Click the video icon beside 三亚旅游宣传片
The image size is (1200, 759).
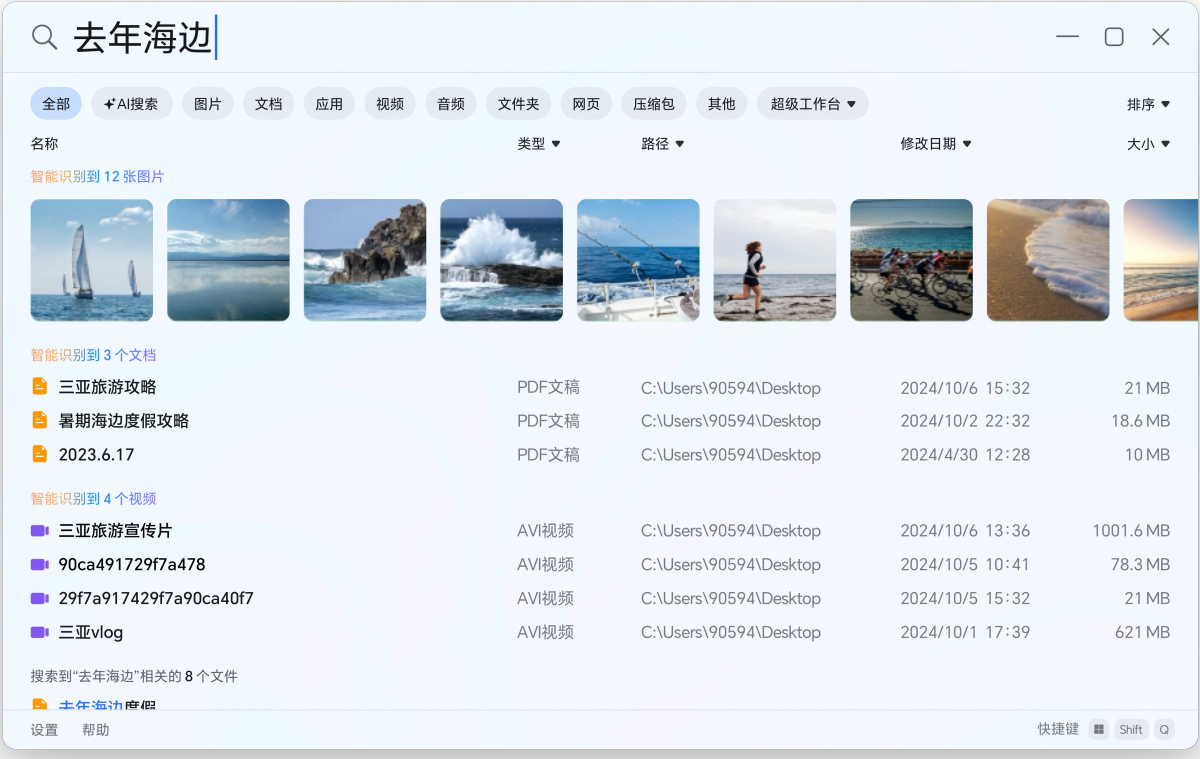pos(39,530)
